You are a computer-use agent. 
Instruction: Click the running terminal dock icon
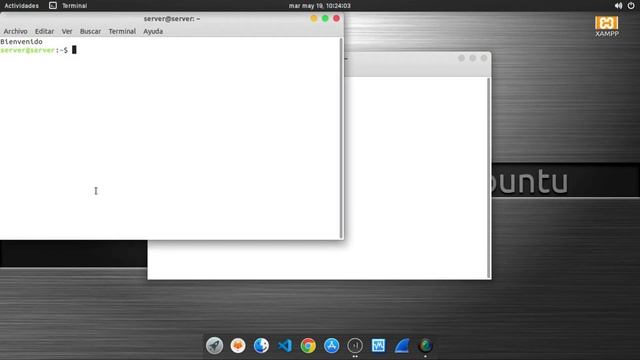[355, 346]
